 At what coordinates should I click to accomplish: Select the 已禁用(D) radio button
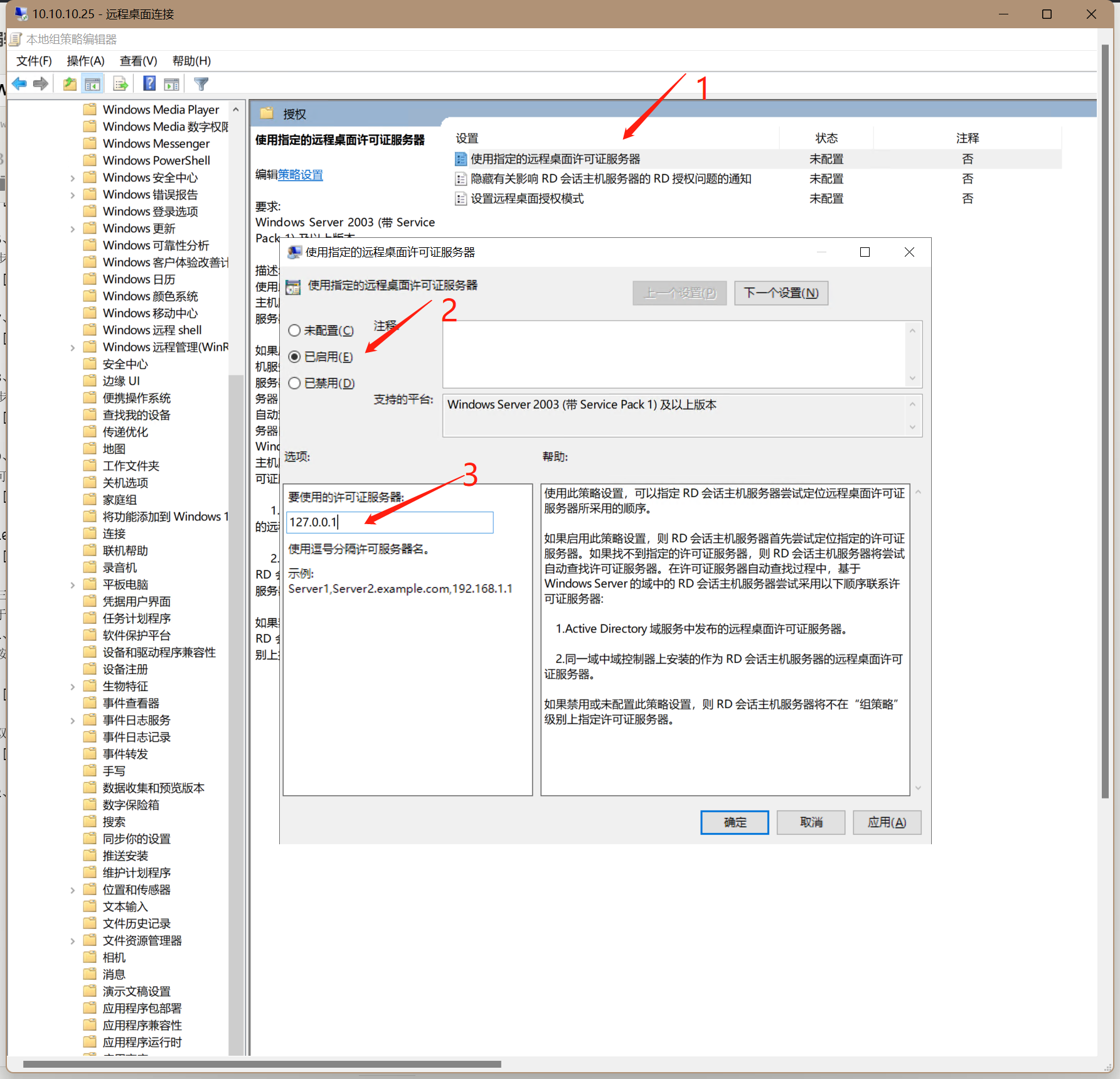294,383
